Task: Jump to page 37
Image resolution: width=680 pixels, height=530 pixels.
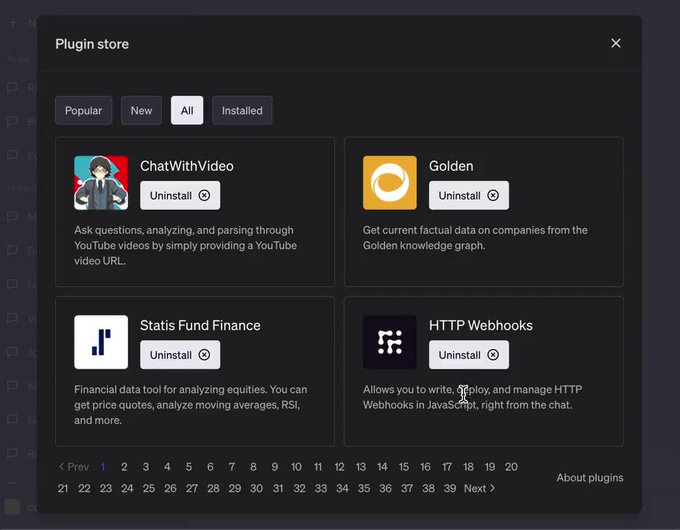Action: click(407, 488)
